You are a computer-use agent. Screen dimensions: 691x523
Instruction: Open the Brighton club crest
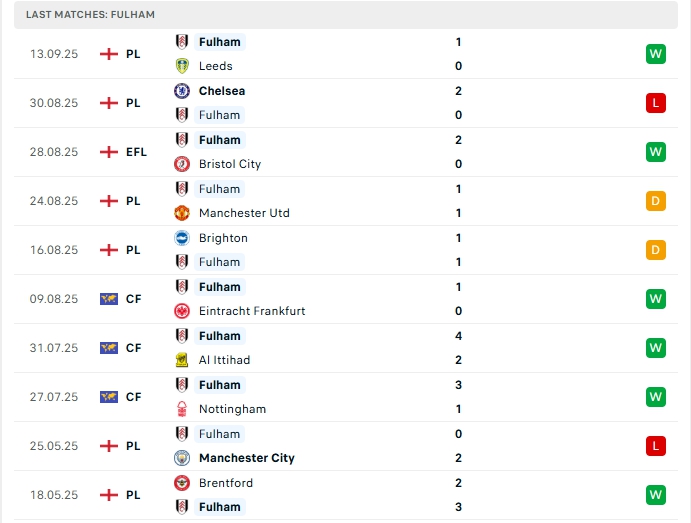(182, 238)
